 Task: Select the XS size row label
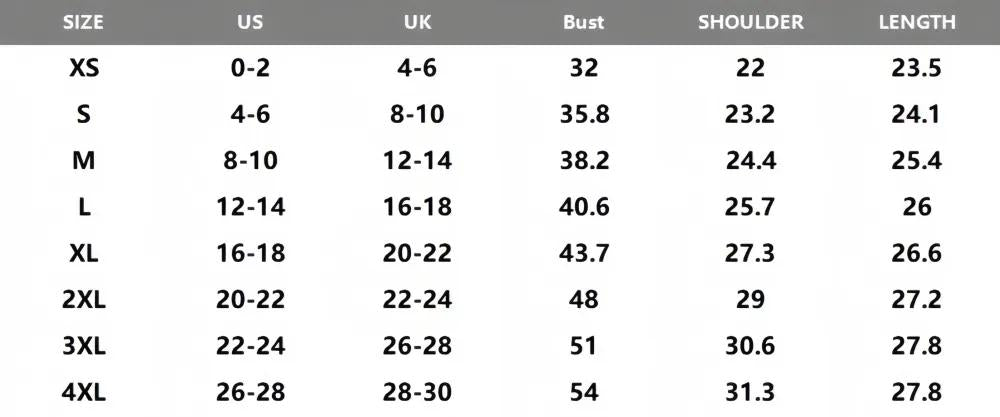click(x=84, y=68)
